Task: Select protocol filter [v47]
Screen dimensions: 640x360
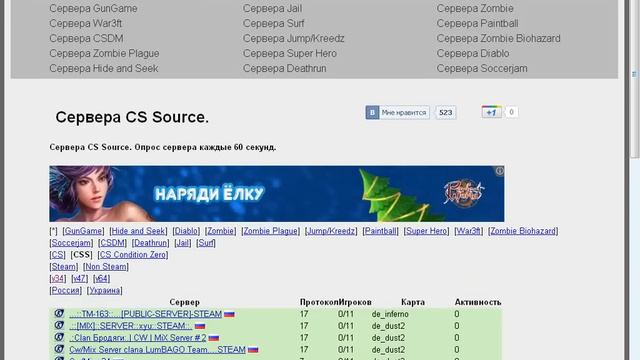Action: pyautogui.click(x=80, y=278)
